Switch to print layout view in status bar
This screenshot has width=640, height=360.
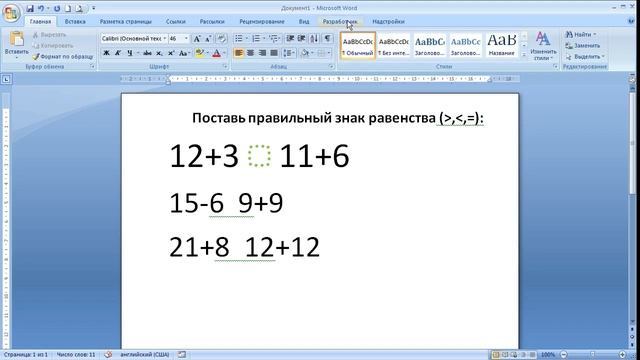pyautogui.click(x=496, y=355)
